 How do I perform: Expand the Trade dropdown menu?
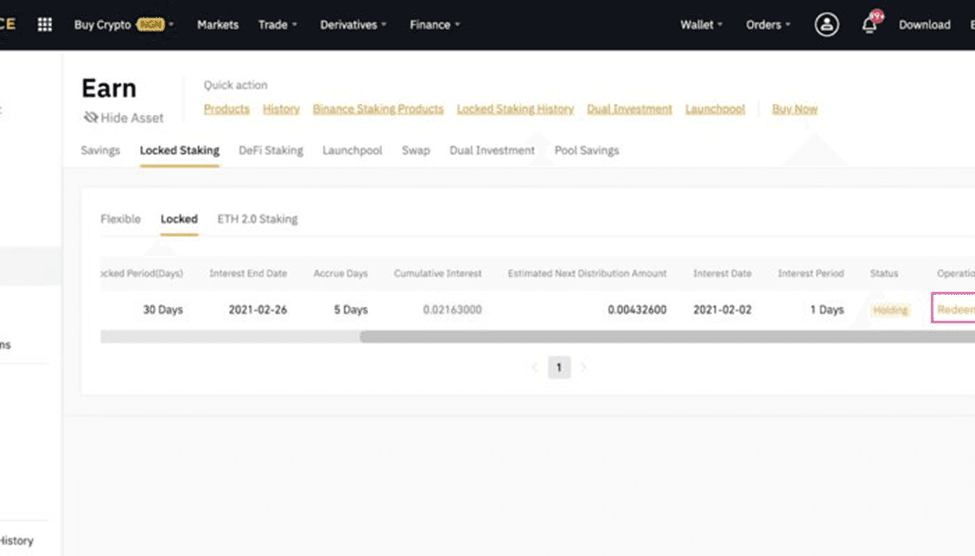click(x=277, y=25)
